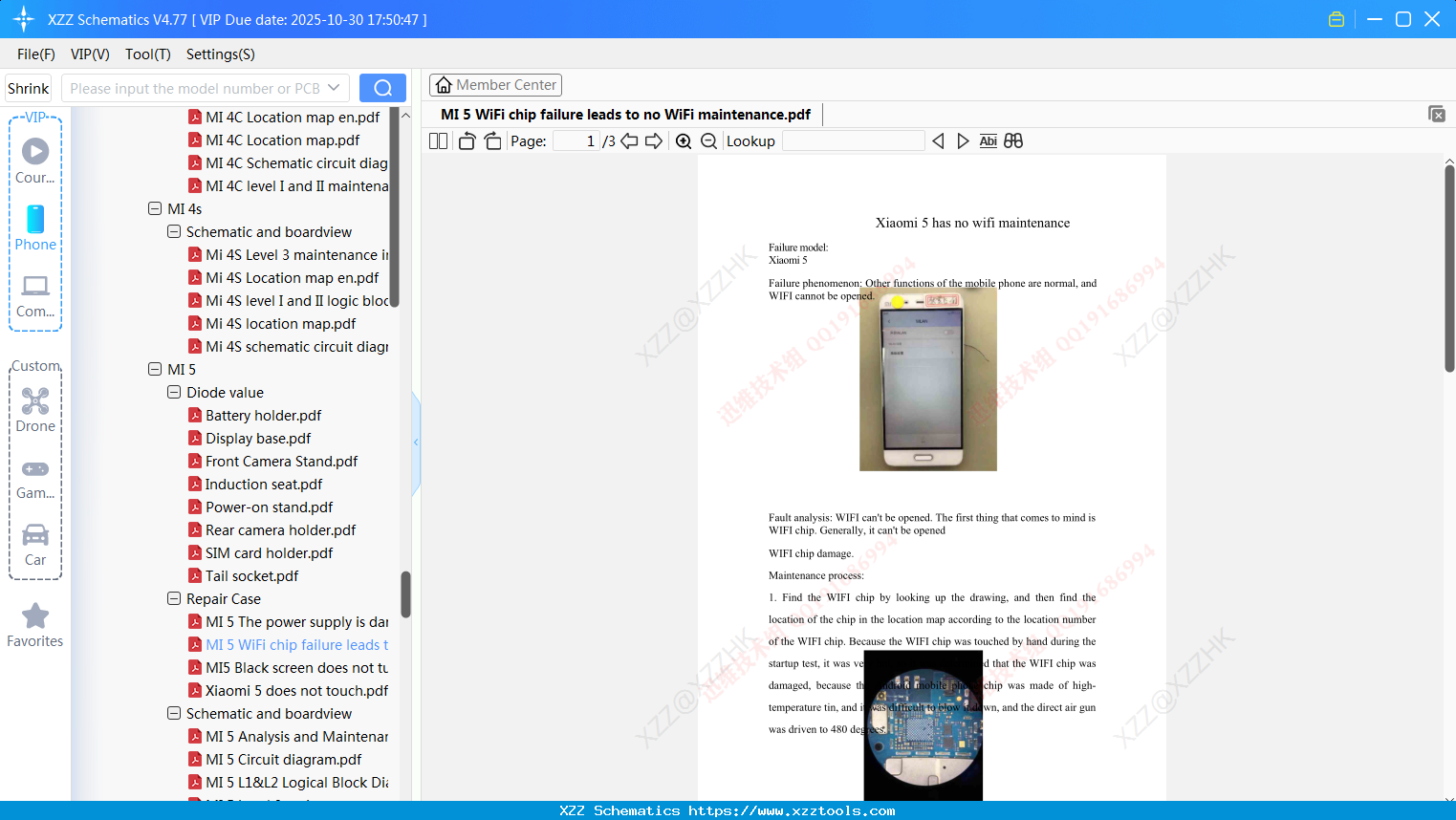The width and height of the screenshot is (1456, 820).
Task: Switch to two-page layout view
Action: coord(437,140)
